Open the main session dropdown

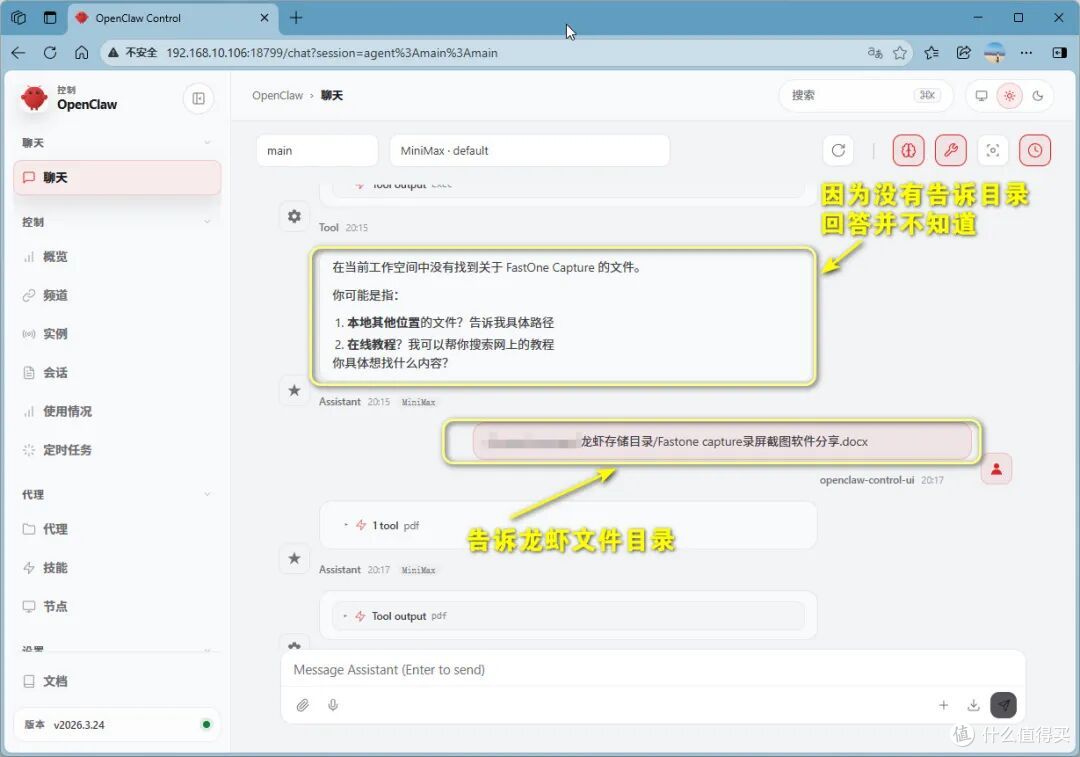318,150
